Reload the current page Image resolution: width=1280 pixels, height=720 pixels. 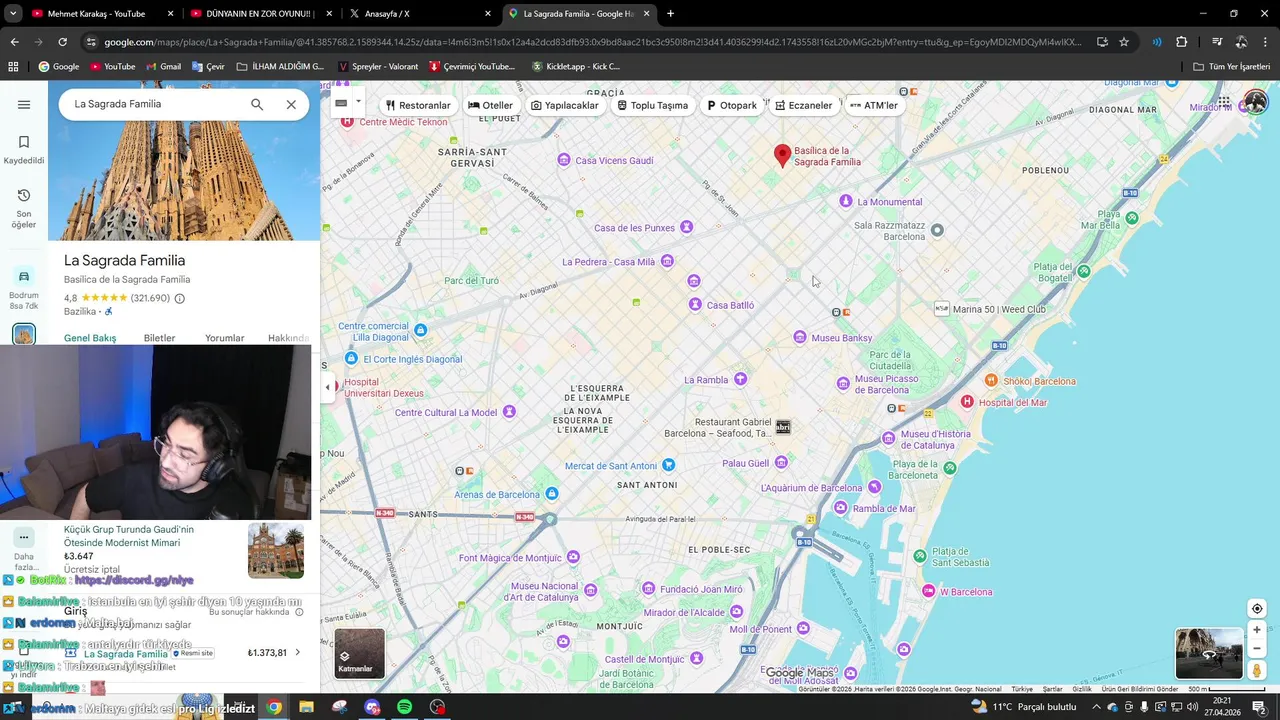click(x=62, y=42)
